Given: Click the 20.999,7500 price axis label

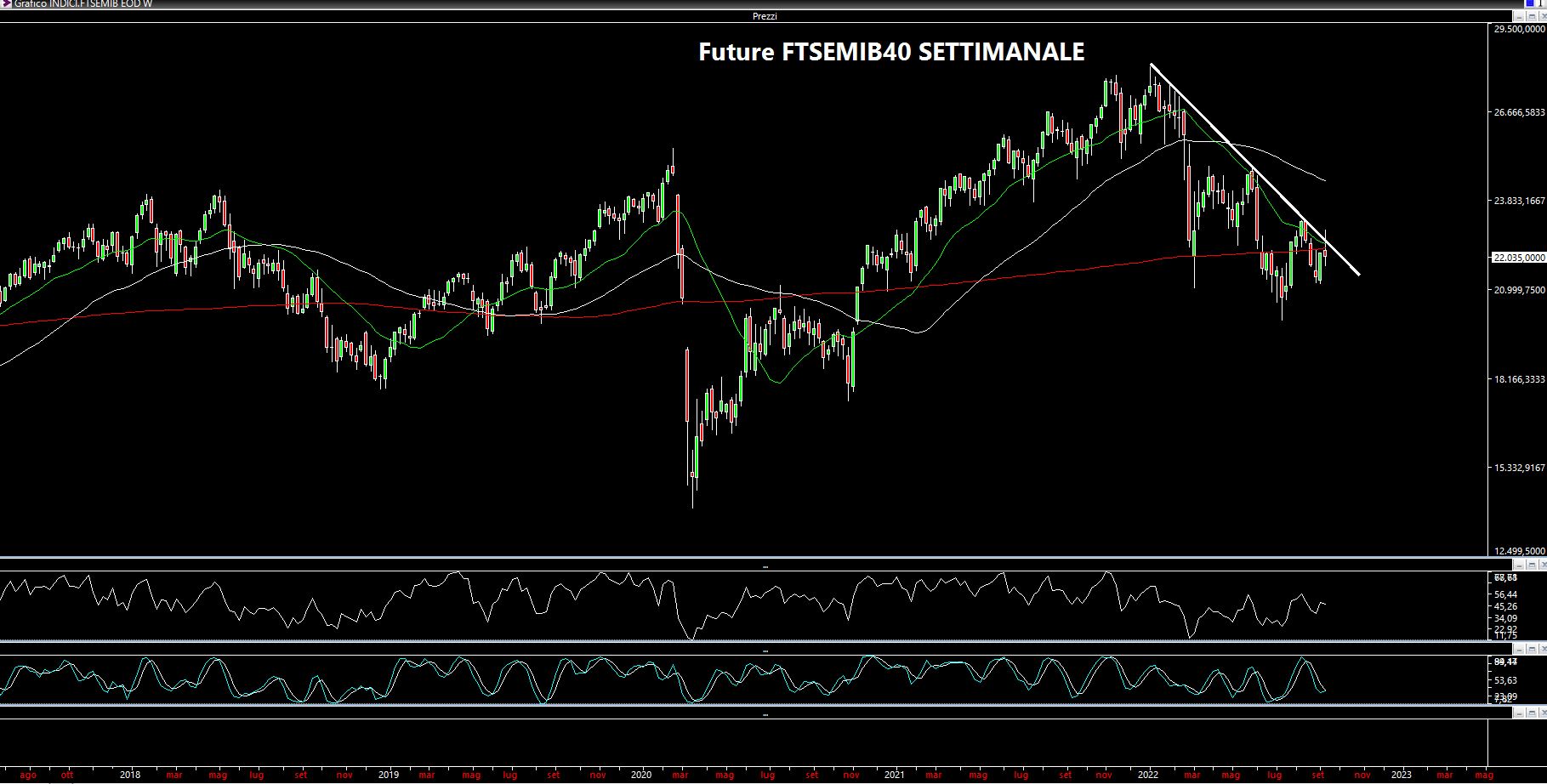Looking at the screenshot, I should (1519, 290).
